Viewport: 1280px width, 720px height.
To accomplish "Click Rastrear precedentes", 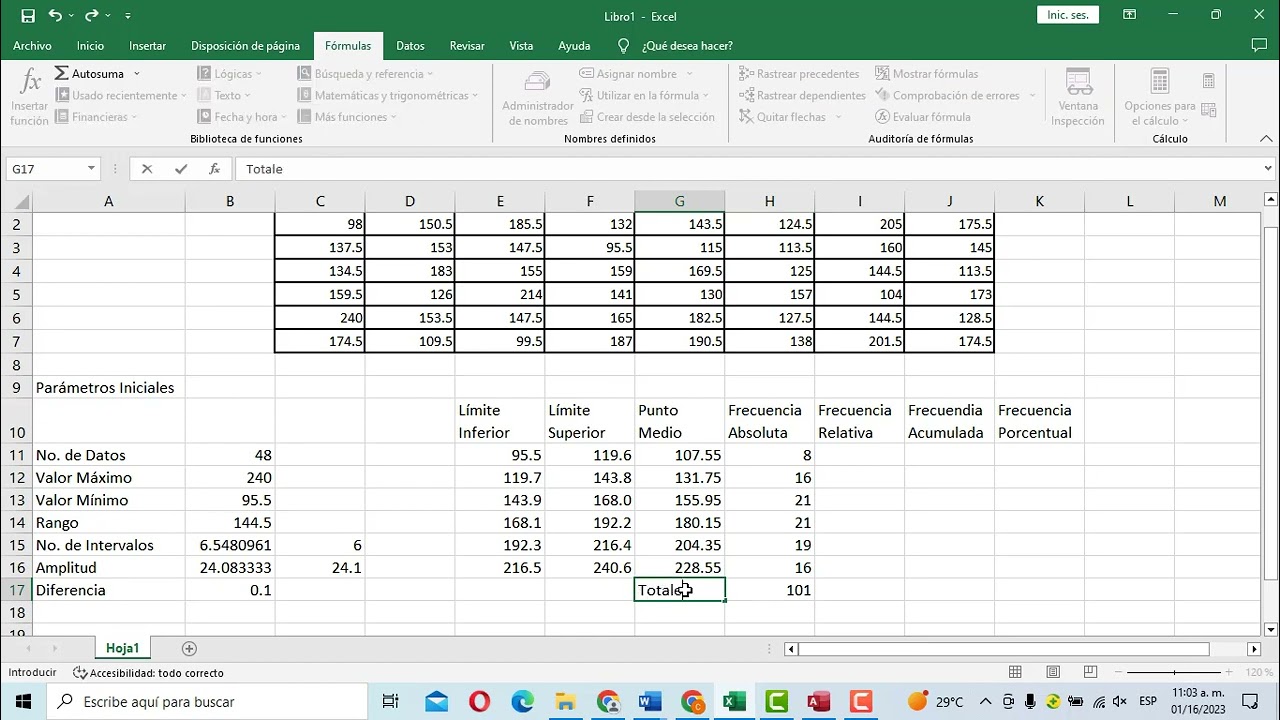I will click(x=799, y=73).
